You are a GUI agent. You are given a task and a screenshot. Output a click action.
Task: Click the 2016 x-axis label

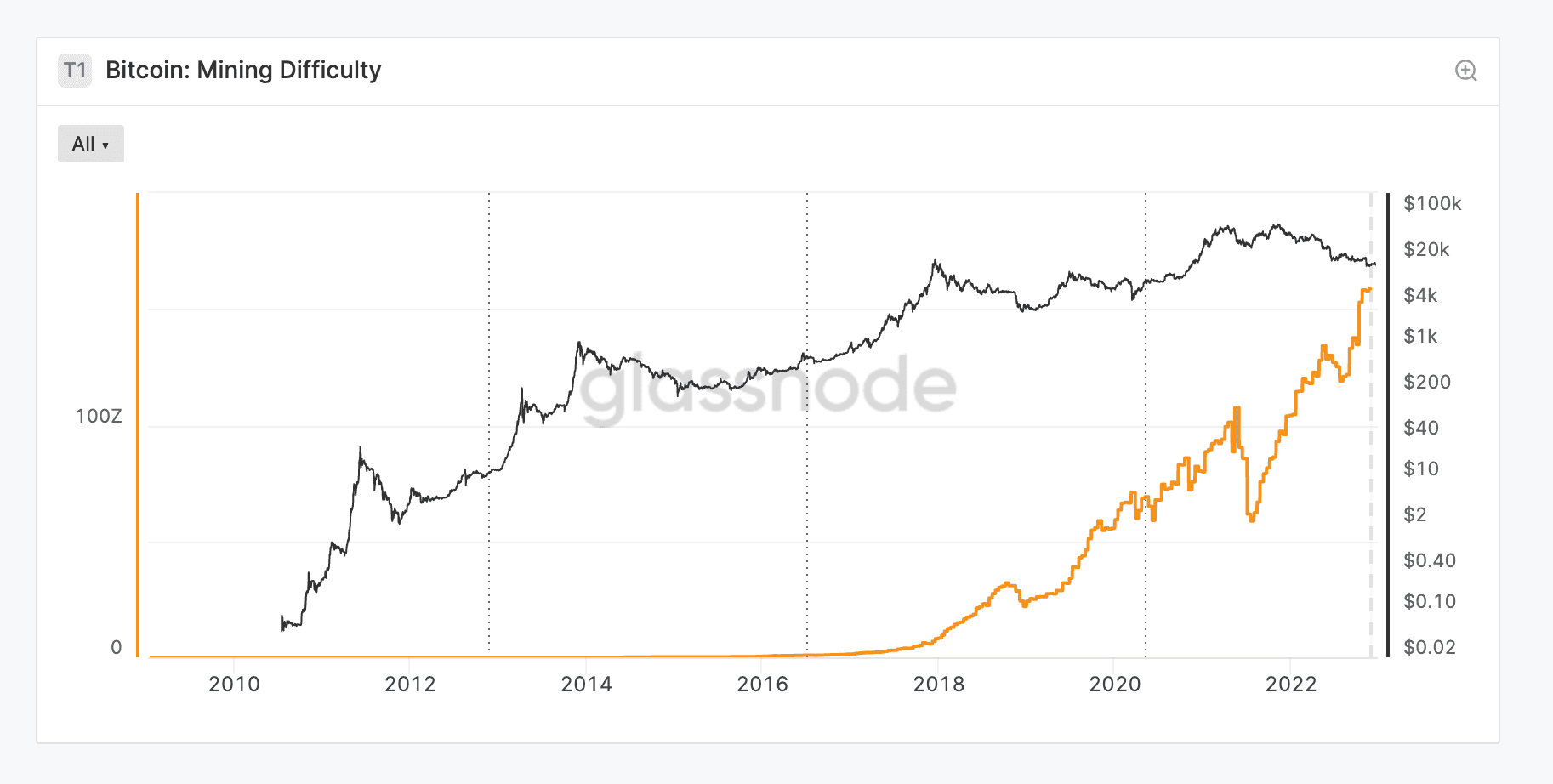coord(762,685)
